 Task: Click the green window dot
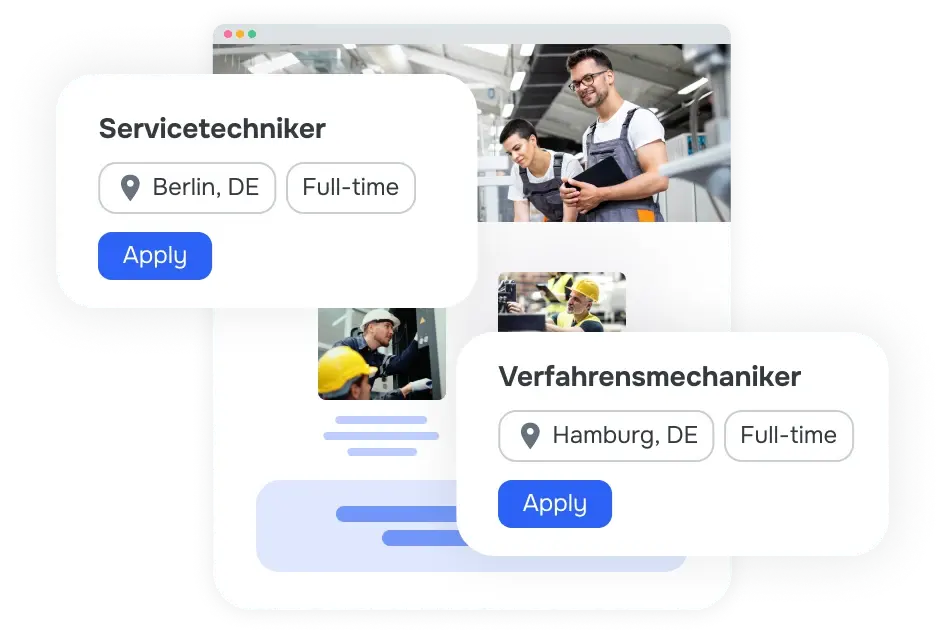click(x=252, y=34)
